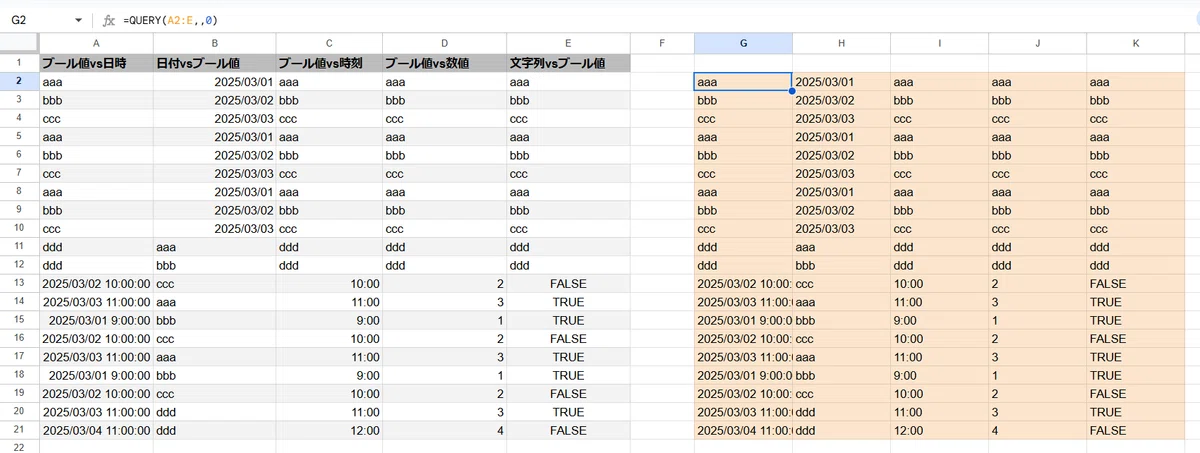Click cell G21 with 2025/03/04 datetime
The height and width of the screenshot is (453, 1200).
pos(743,430)
